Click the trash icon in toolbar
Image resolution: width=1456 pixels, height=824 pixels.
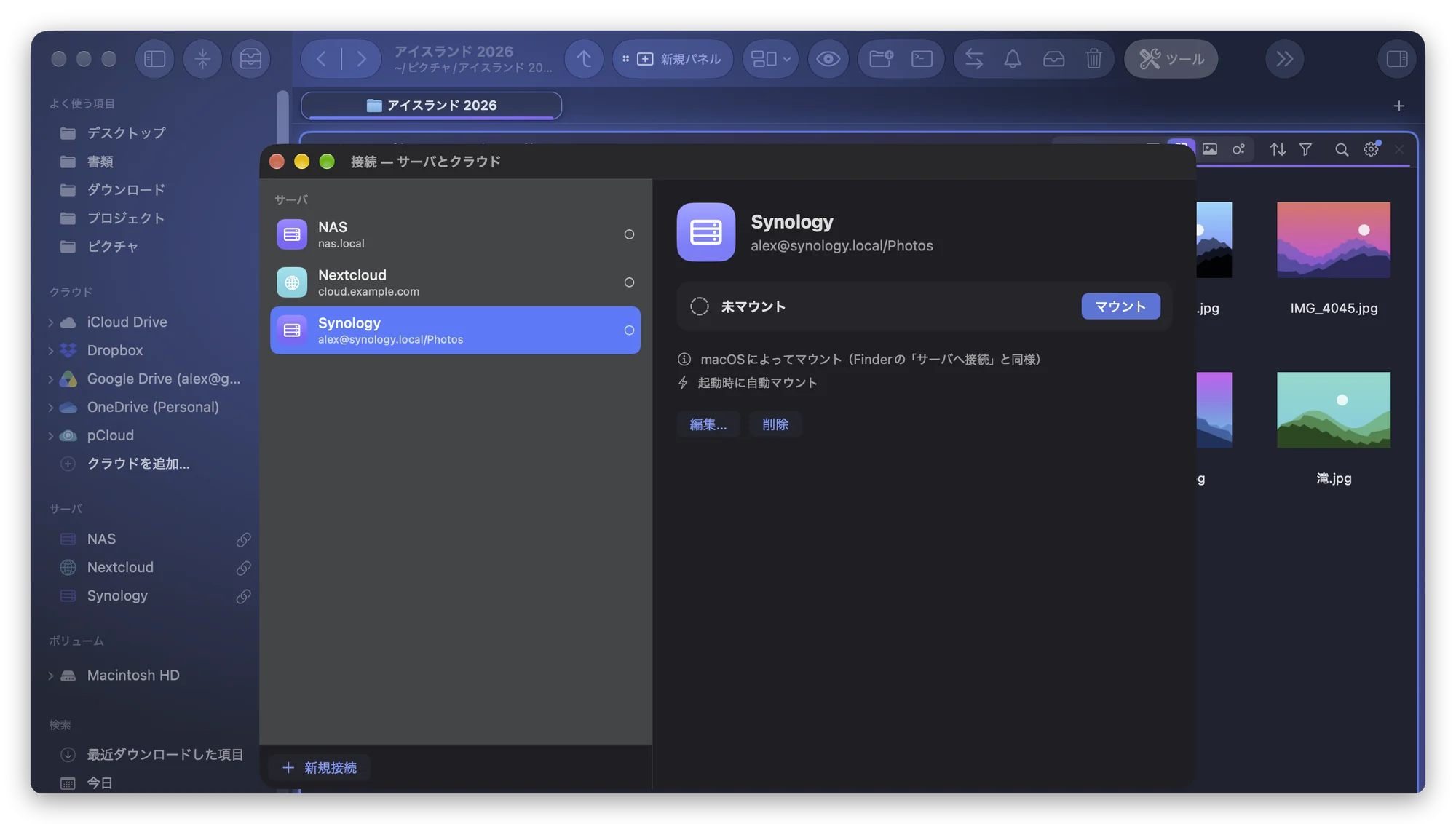coord(1093,59)
